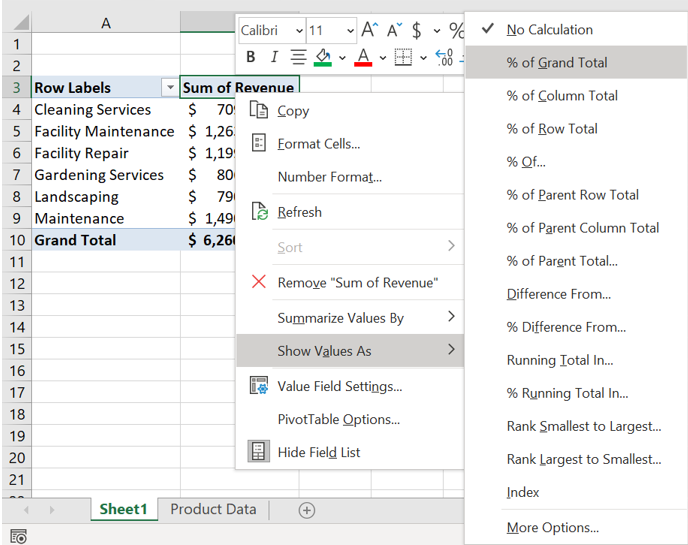Select Value Field Settings in context menu
Screen dimensions: 688x545
339,386
